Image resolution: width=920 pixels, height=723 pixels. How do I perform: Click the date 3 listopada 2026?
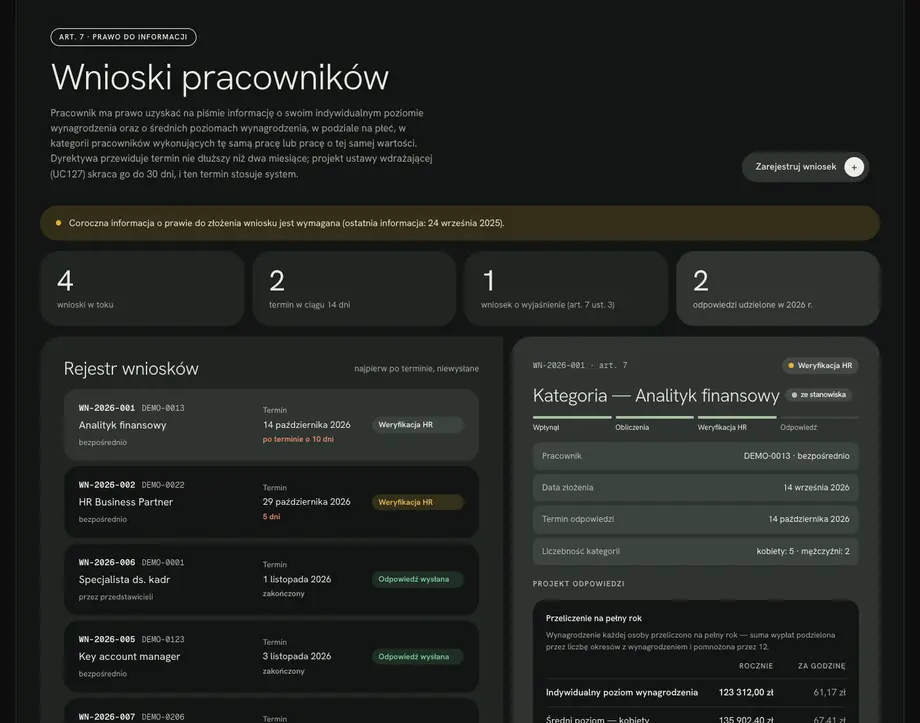click(297, 656)
